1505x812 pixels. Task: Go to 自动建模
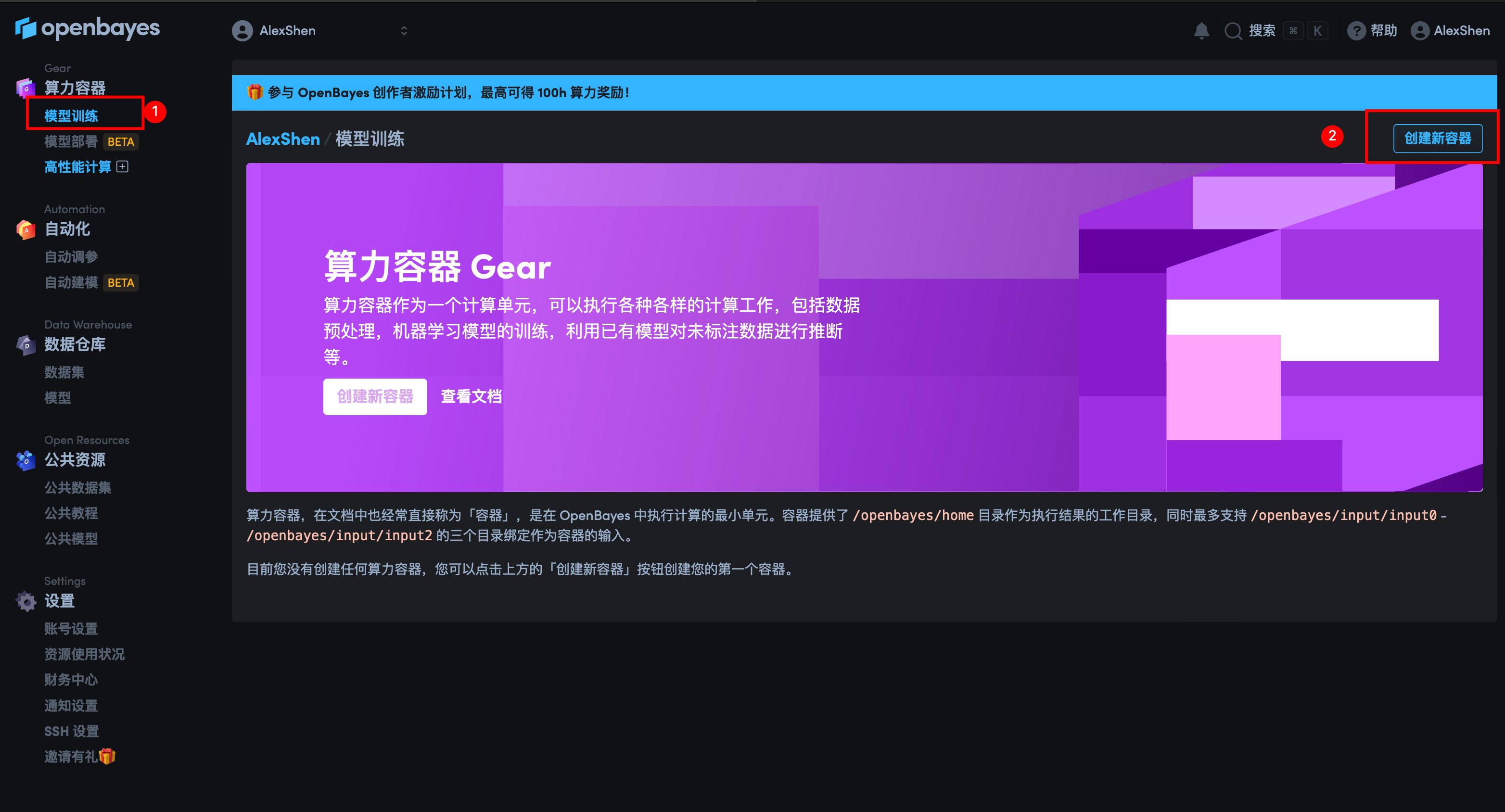71,283
